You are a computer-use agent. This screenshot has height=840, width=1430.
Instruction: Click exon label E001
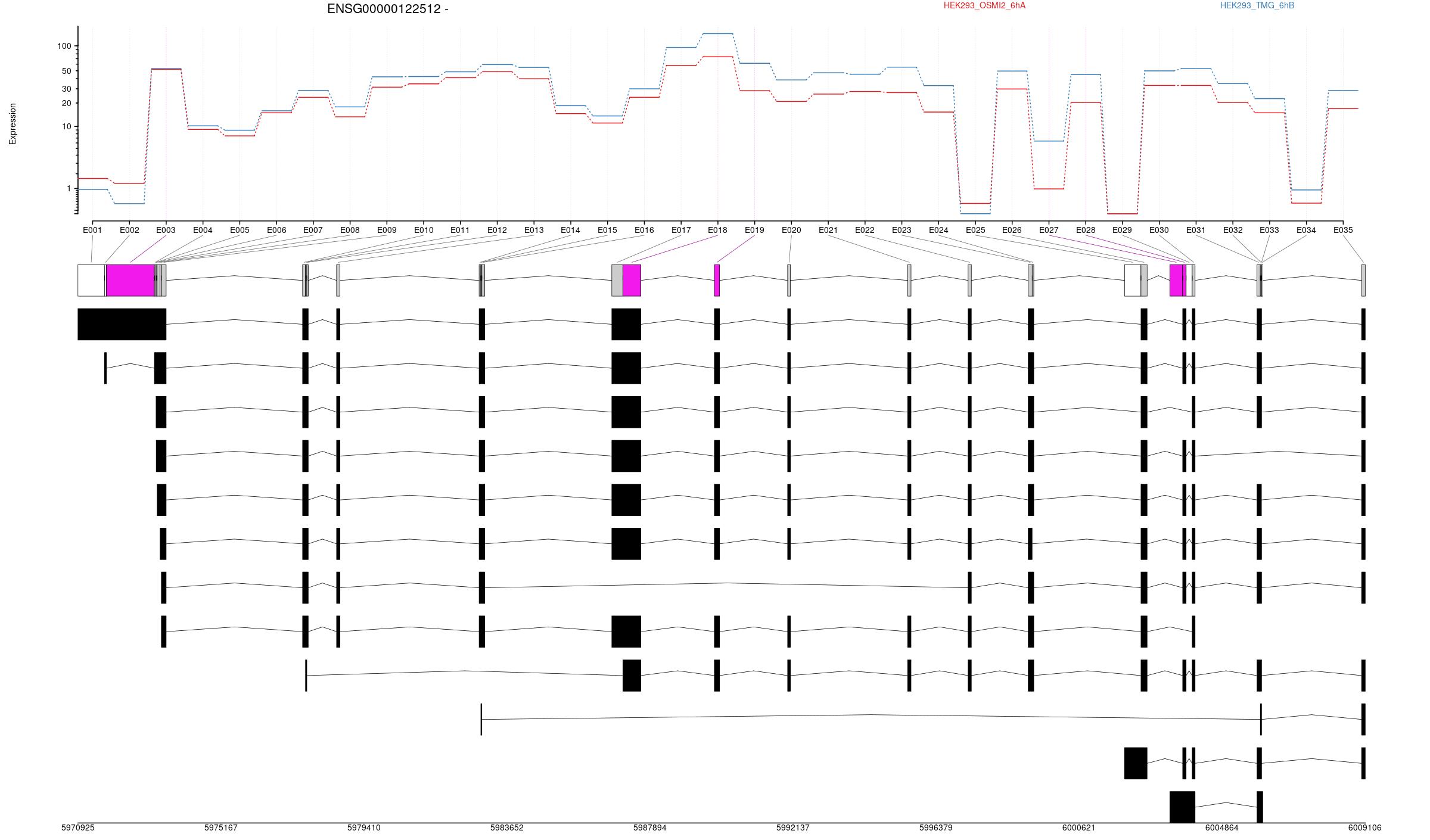coord(92,230)
